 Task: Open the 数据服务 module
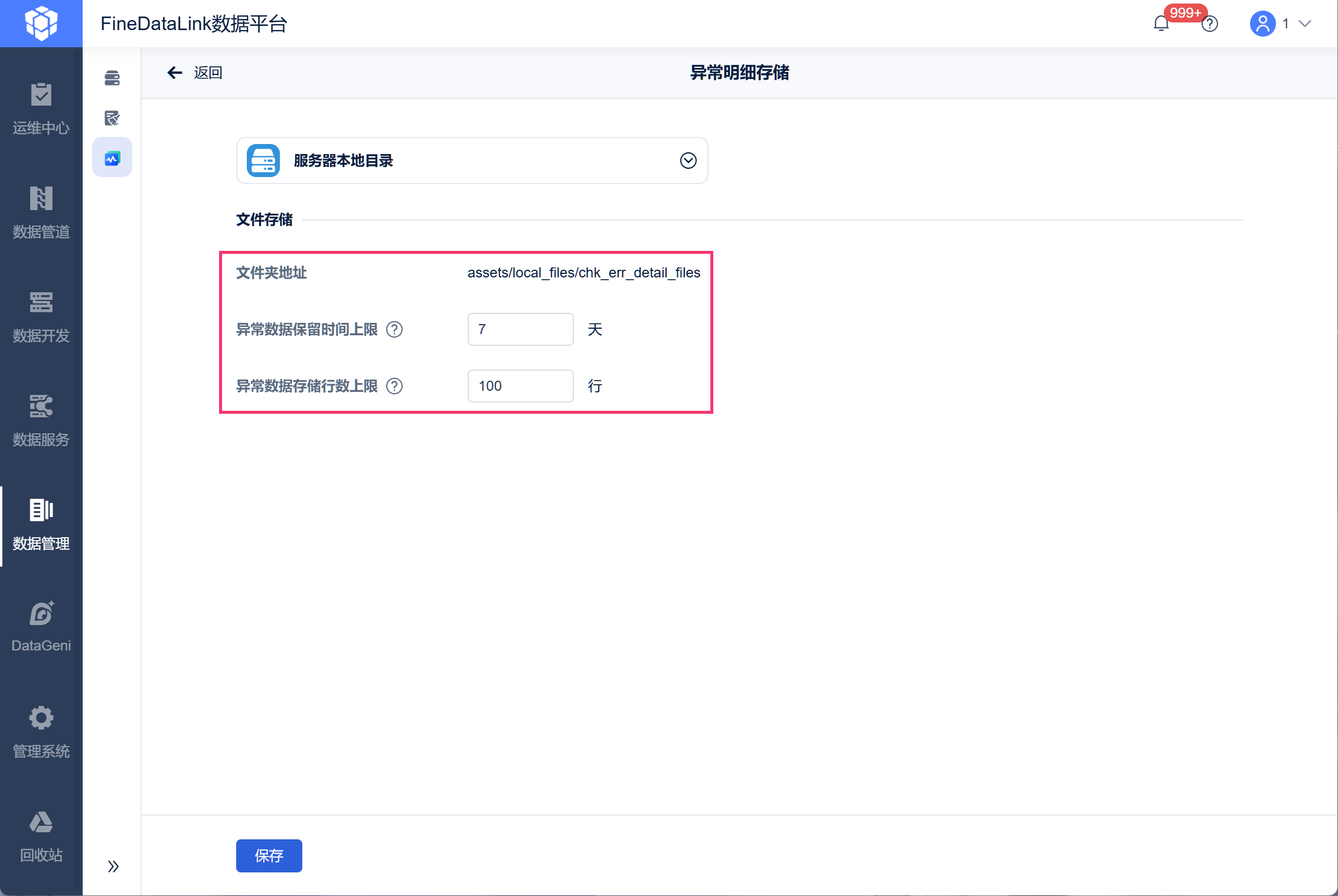click(x=41, y=421)
